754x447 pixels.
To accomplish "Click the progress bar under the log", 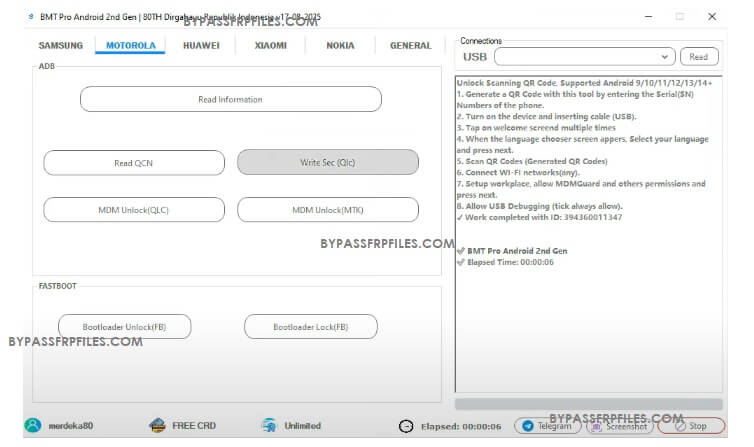I will coord(588,404).
